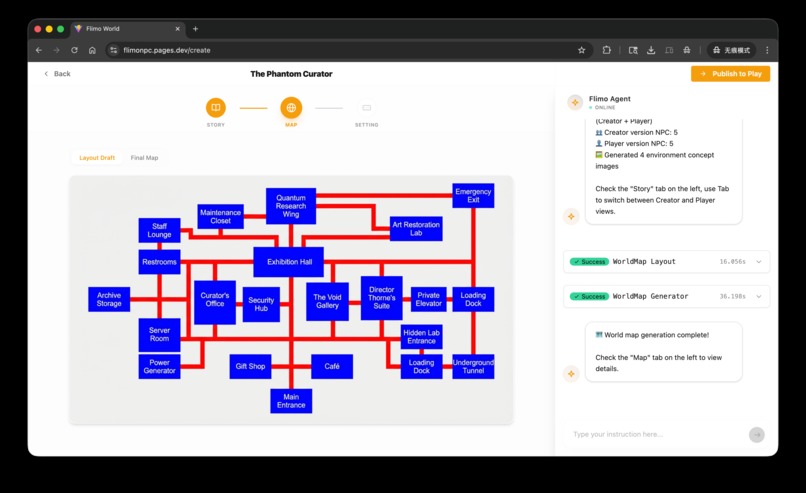Select Director Thorne's Suite node

pos(381,298)
